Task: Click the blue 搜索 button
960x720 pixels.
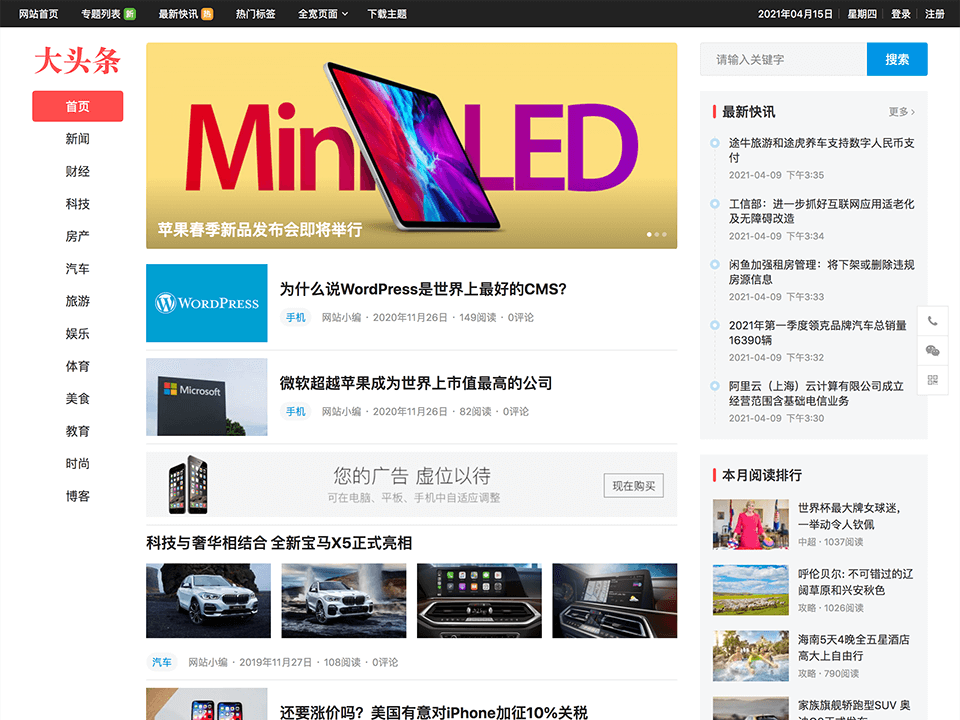Action: [x=896, y=59]
